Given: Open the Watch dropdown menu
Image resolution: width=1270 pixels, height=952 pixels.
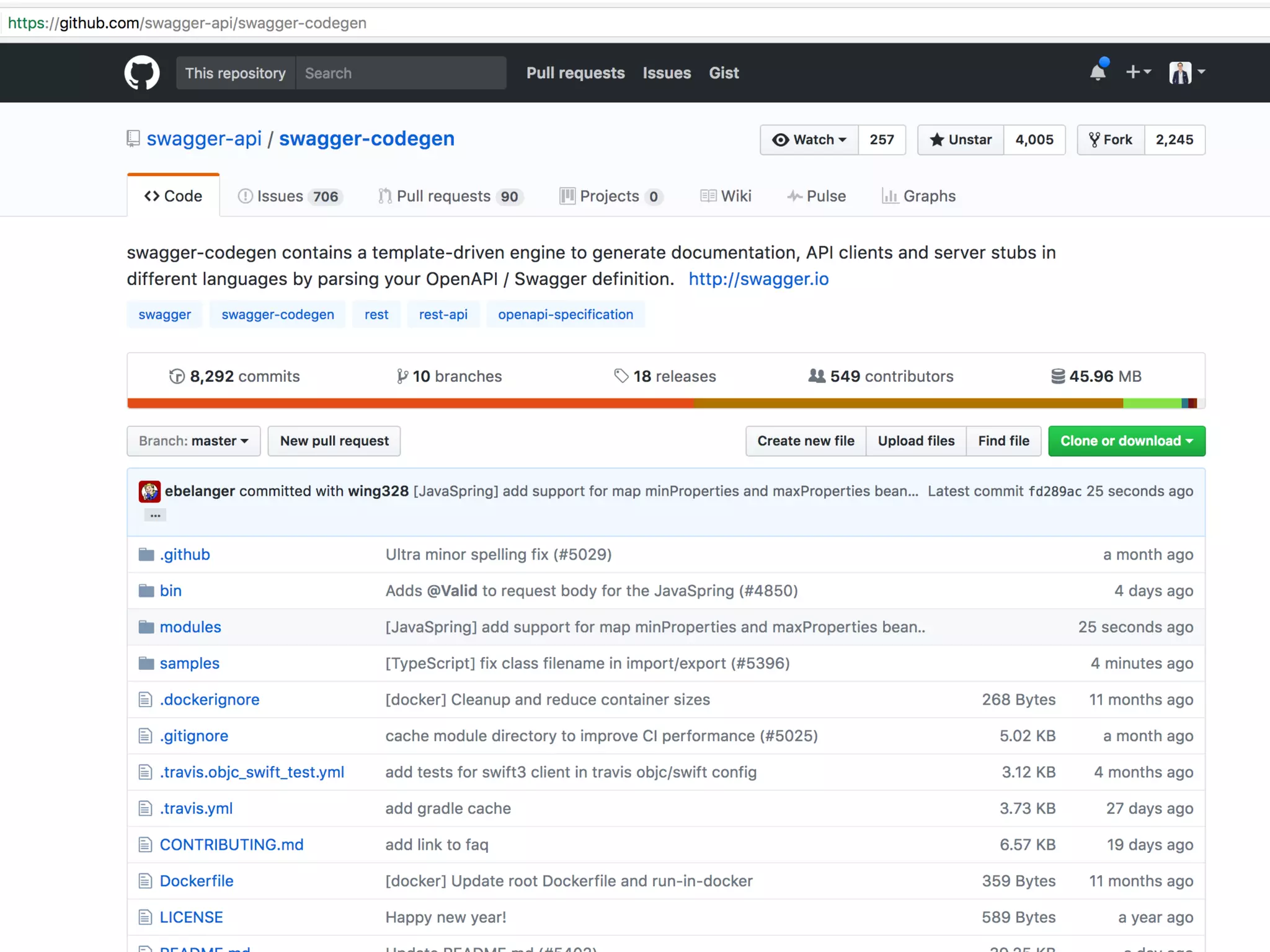Looking at the screenshot, I should [809, 140].
